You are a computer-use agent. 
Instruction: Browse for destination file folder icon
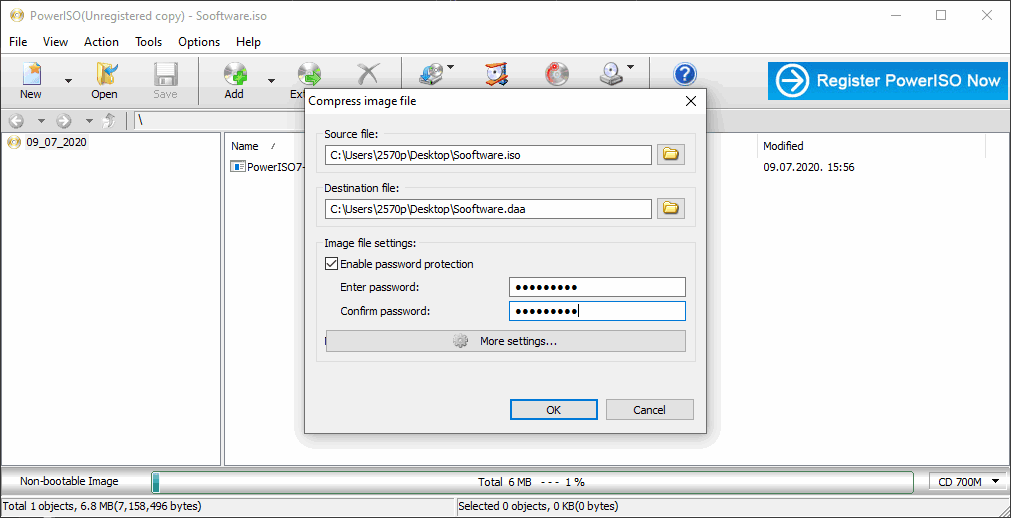(x=671, y=209)
